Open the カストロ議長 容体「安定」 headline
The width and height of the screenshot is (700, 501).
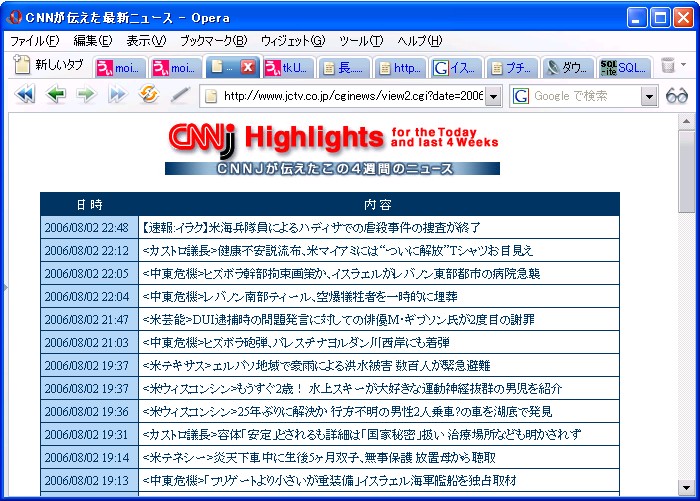coord(362,435)
